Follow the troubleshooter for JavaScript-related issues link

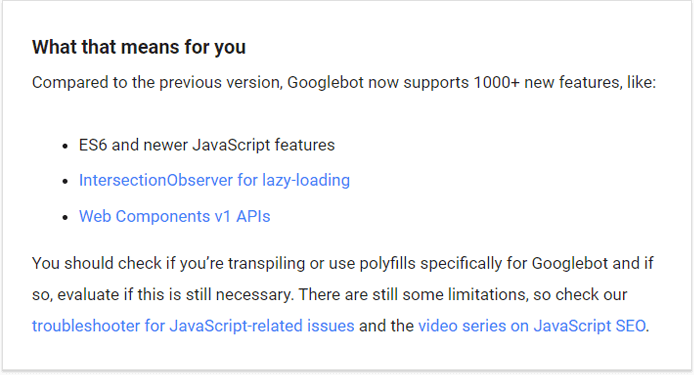[193, 326]
